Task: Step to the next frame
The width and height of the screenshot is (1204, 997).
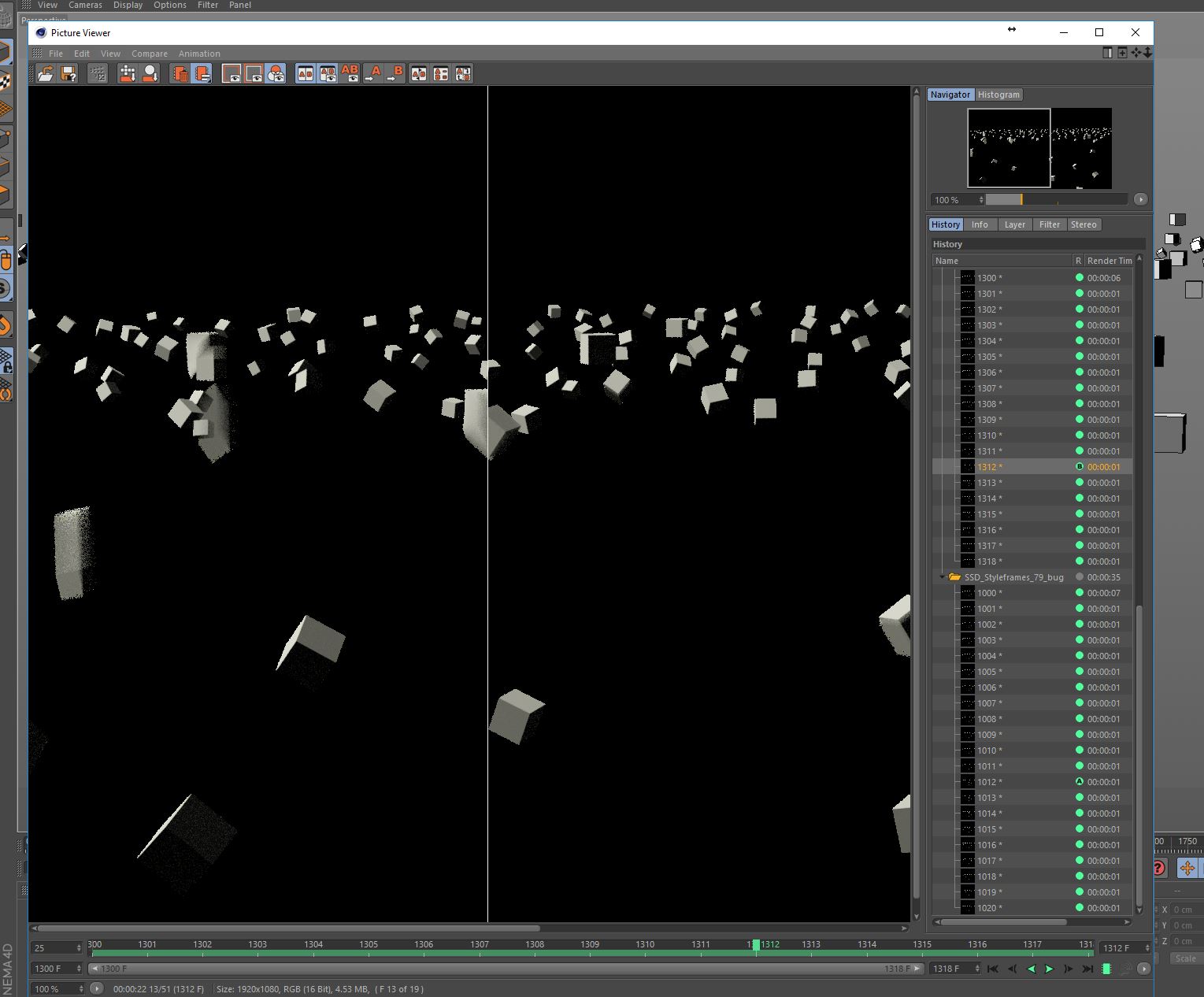Action: (1068, 969)
